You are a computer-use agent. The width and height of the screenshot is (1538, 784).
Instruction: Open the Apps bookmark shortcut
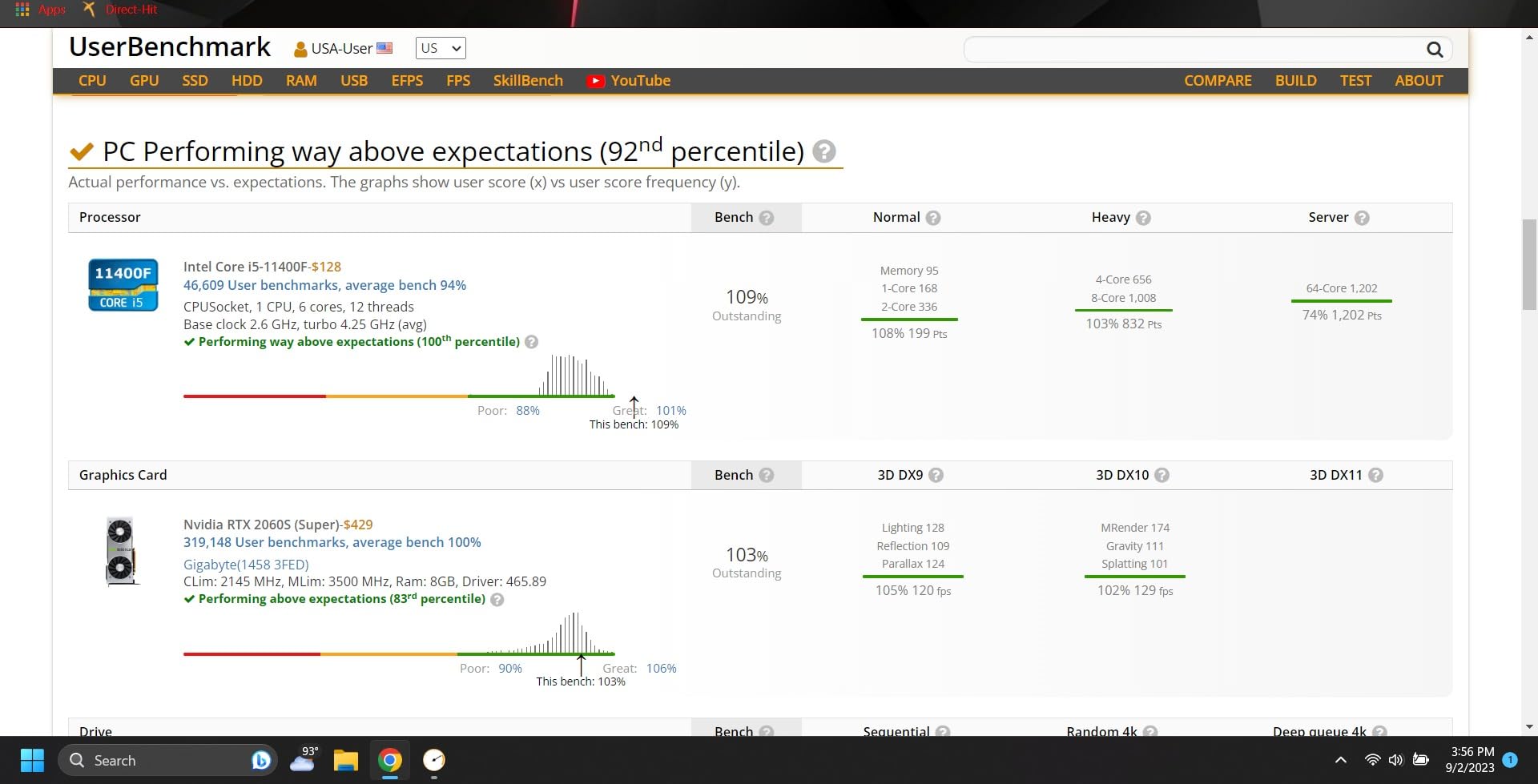click(x=41, y=10)
